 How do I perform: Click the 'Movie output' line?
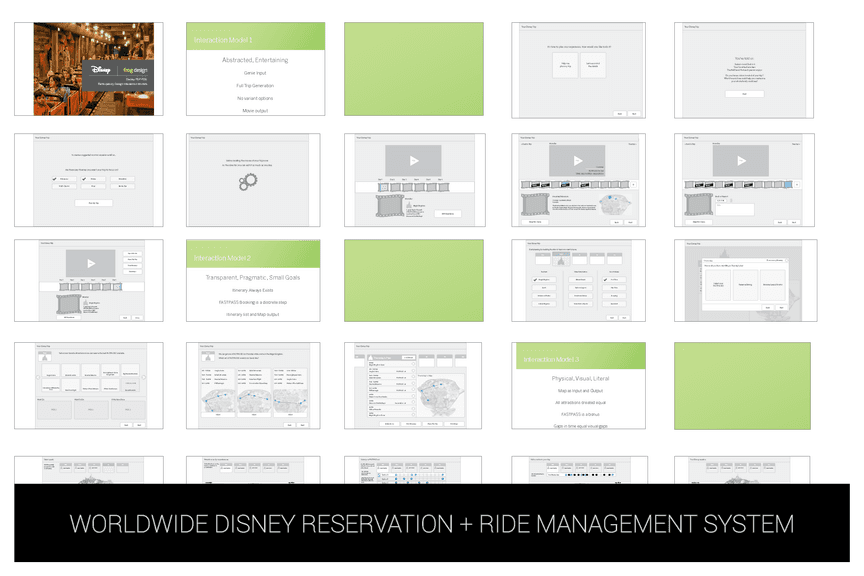tap(255, 111)
